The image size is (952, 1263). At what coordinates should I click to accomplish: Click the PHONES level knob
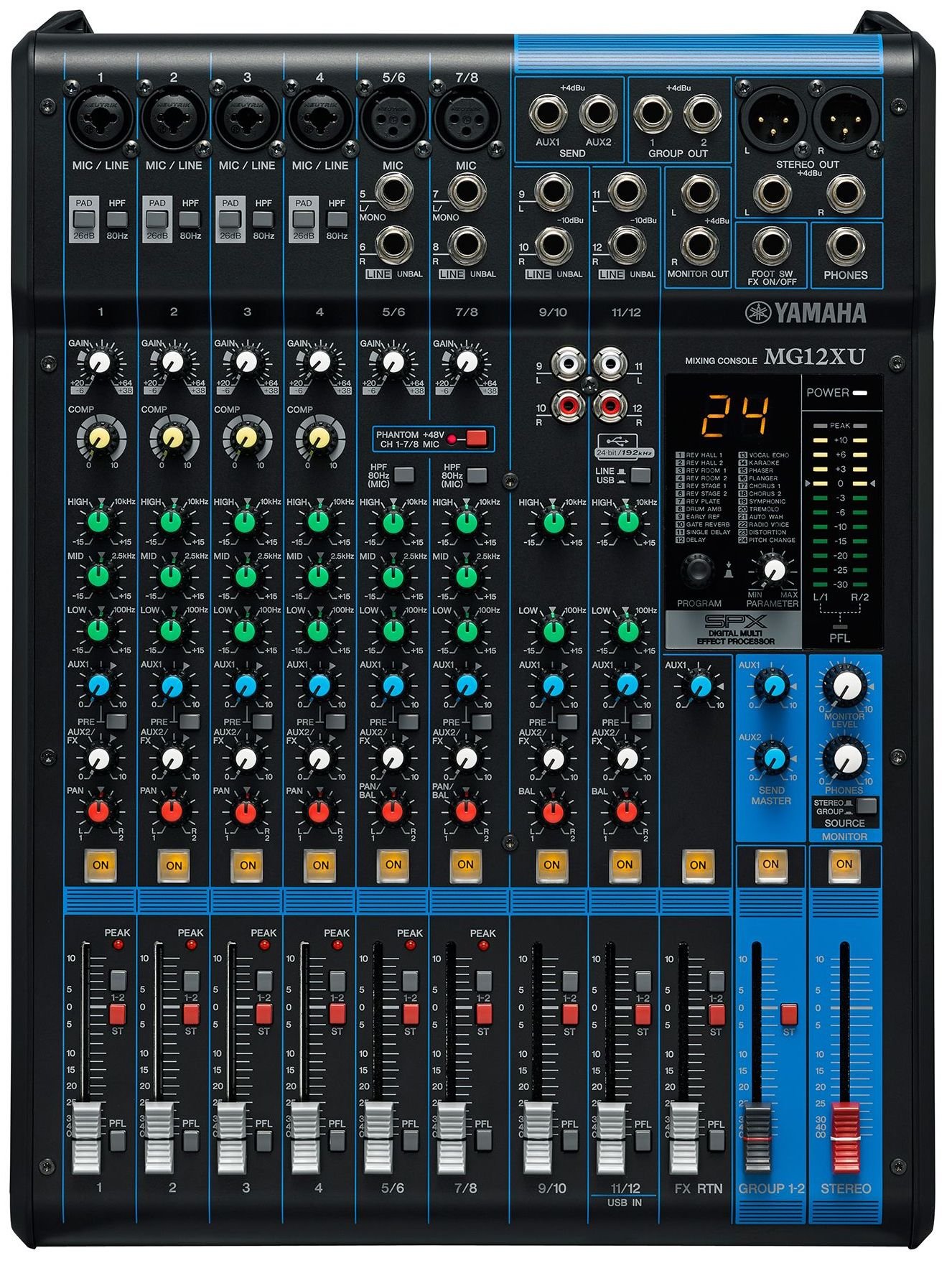[x=845, y=758]
